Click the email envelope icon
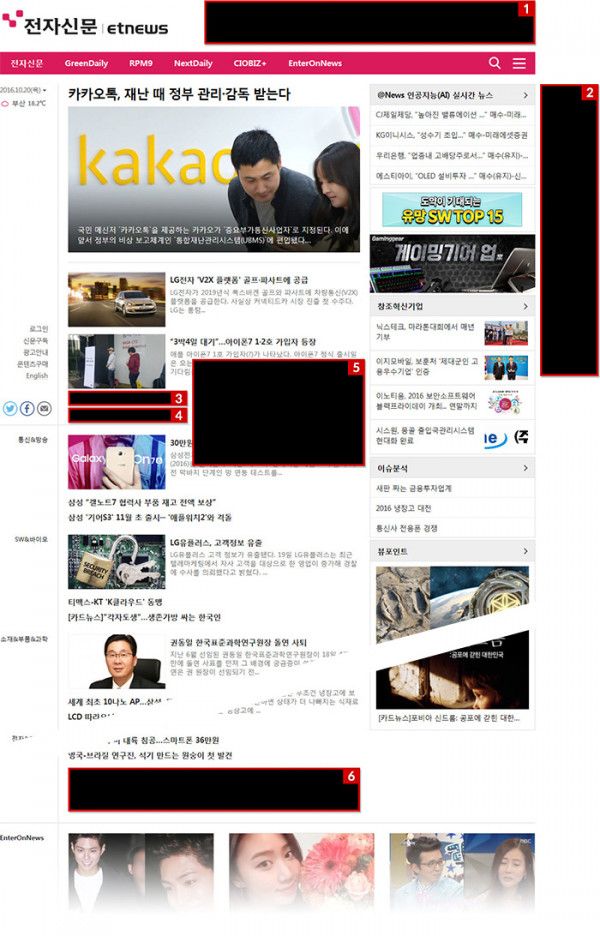This screenshot has width=600, height=936. [x=44, y=408]
